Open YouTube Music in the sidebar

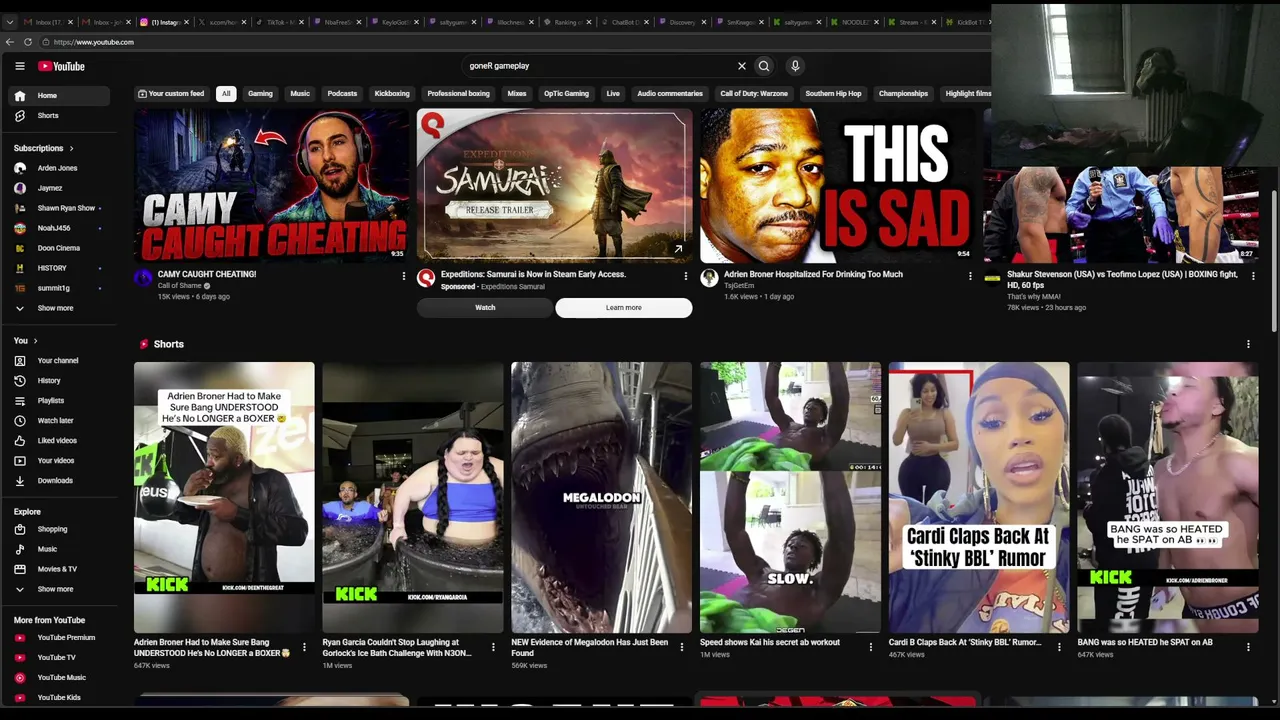[x=60, y=678]
